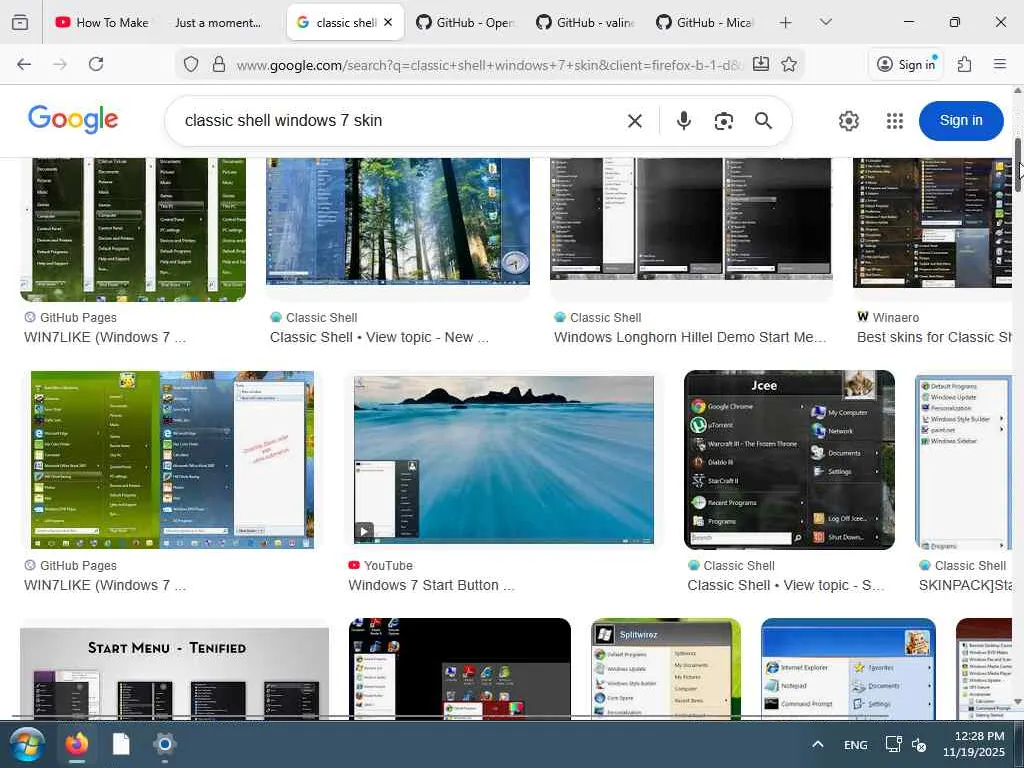Open settings gear taskbar app
This screenshot has height=768, width=1024.
pyautogui.click(x=165, y=744)
